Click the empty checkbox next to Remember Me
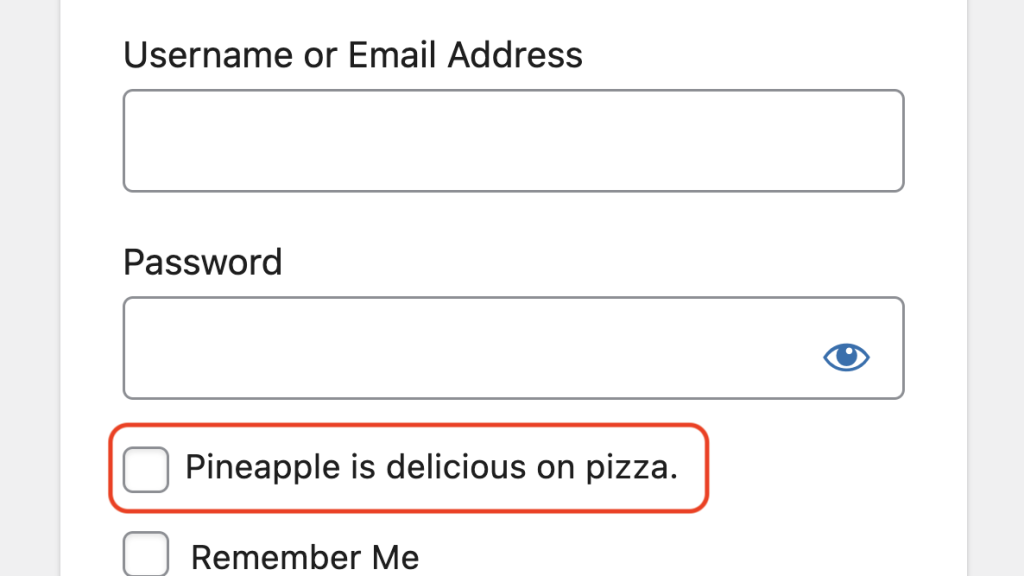1024x576 pixels. point(144,555)
